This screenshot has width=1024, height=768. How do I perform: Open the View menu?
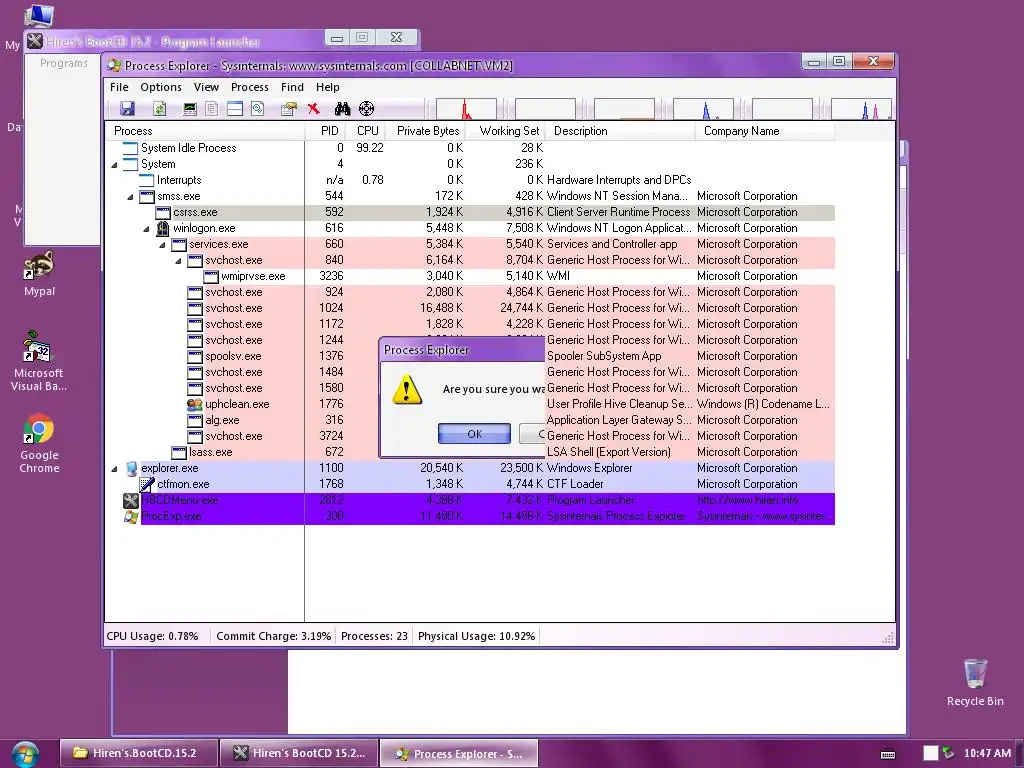[206, 87]
